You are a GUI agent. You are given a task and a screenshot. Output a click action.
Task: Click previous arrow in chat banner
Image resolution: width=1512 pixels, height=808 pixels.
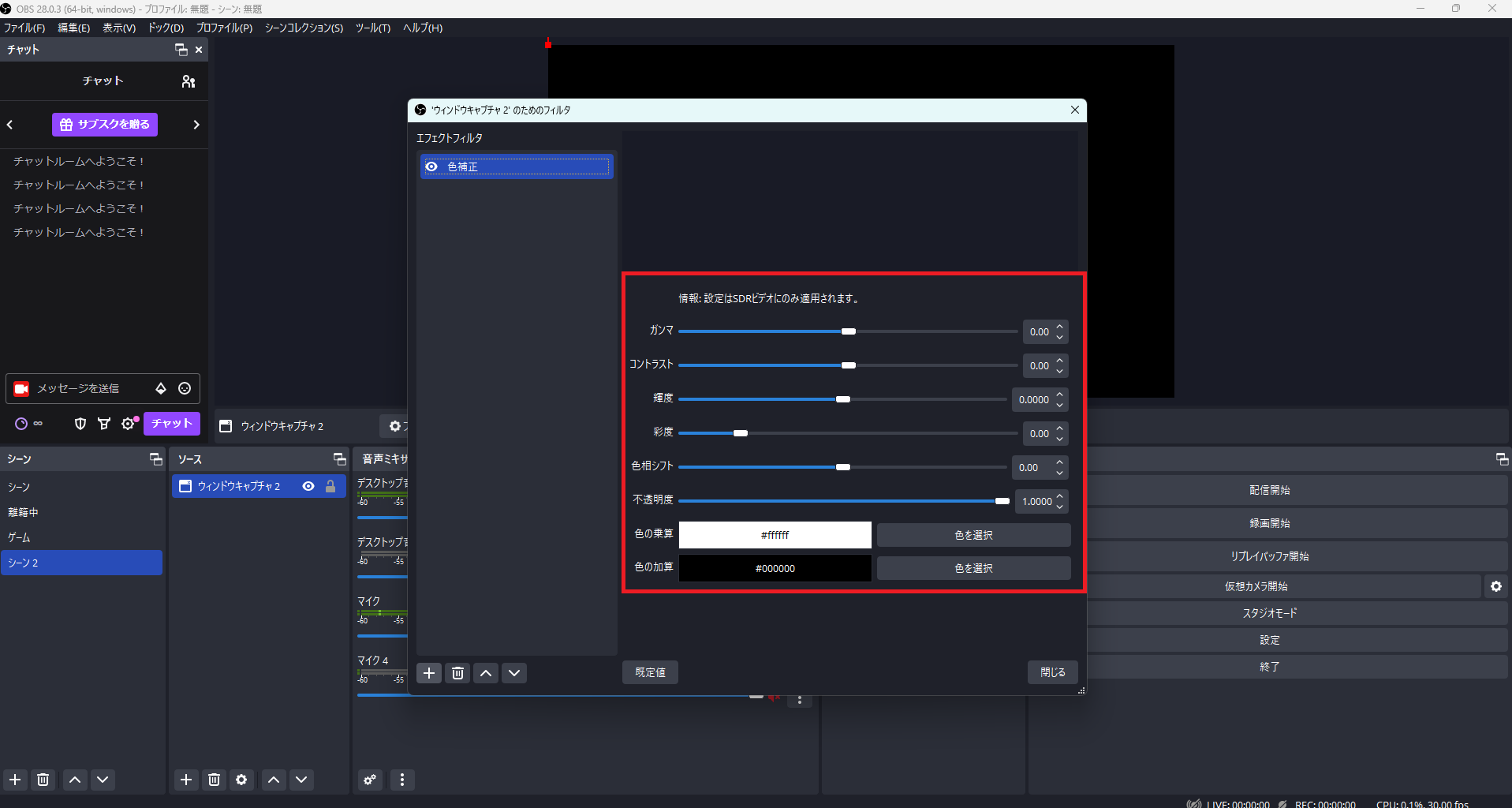click(x=10, y=125)
